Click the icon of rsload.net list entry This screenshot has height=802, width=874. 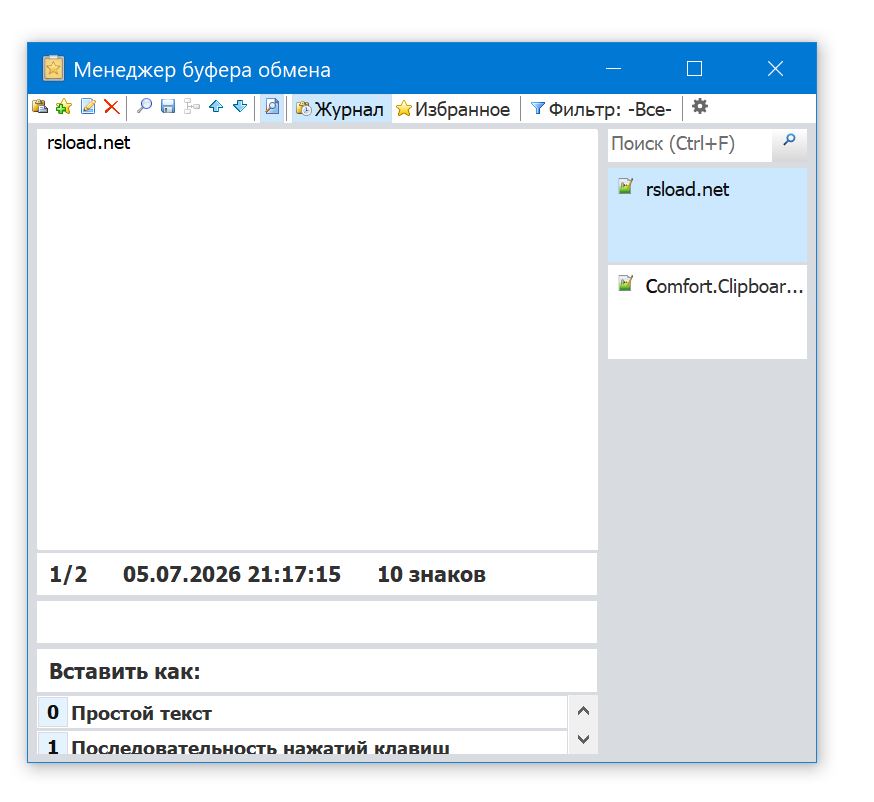click(x=625, y=186)
